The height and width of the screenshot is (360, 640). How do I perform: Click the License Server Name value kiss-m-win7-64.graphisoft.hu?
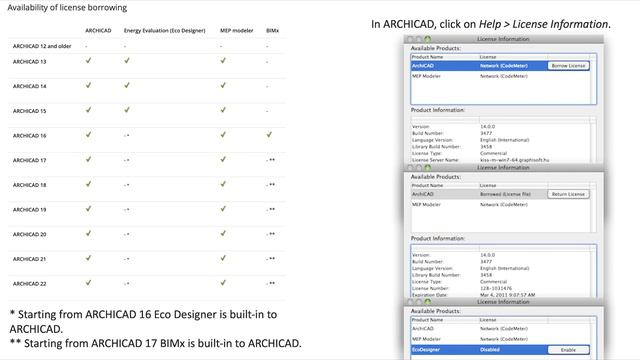point(514,160)
